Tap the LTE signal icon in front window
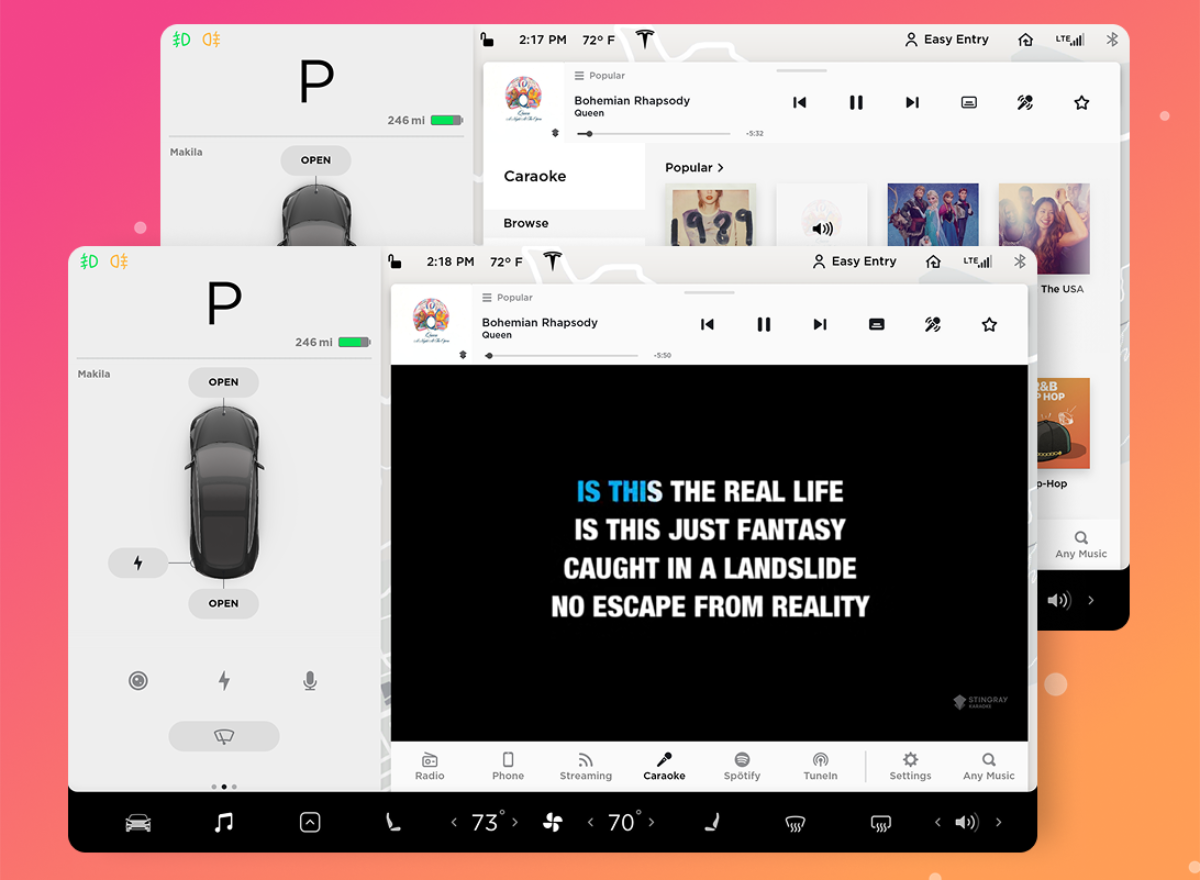The width and height of the screenshot is (1200, 880). pyautogui.click(x=977, y=261)
